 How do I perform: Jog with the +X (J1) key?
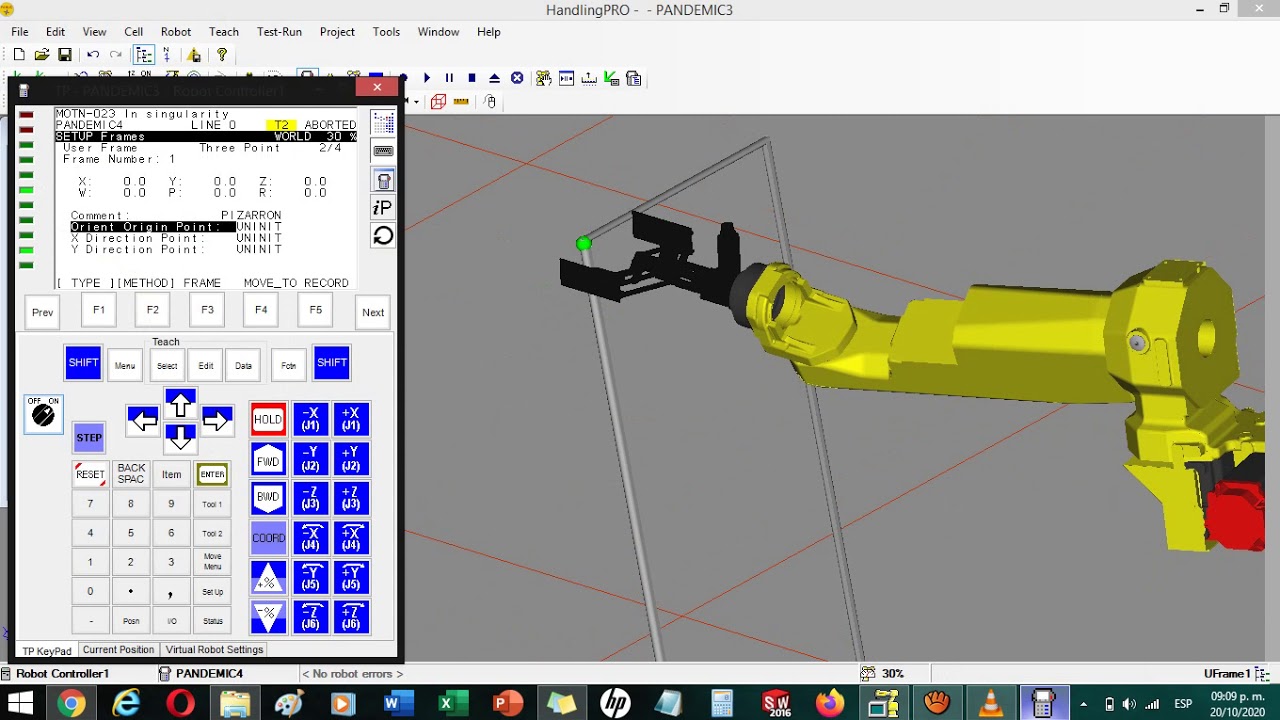click(x=351, y=420)
